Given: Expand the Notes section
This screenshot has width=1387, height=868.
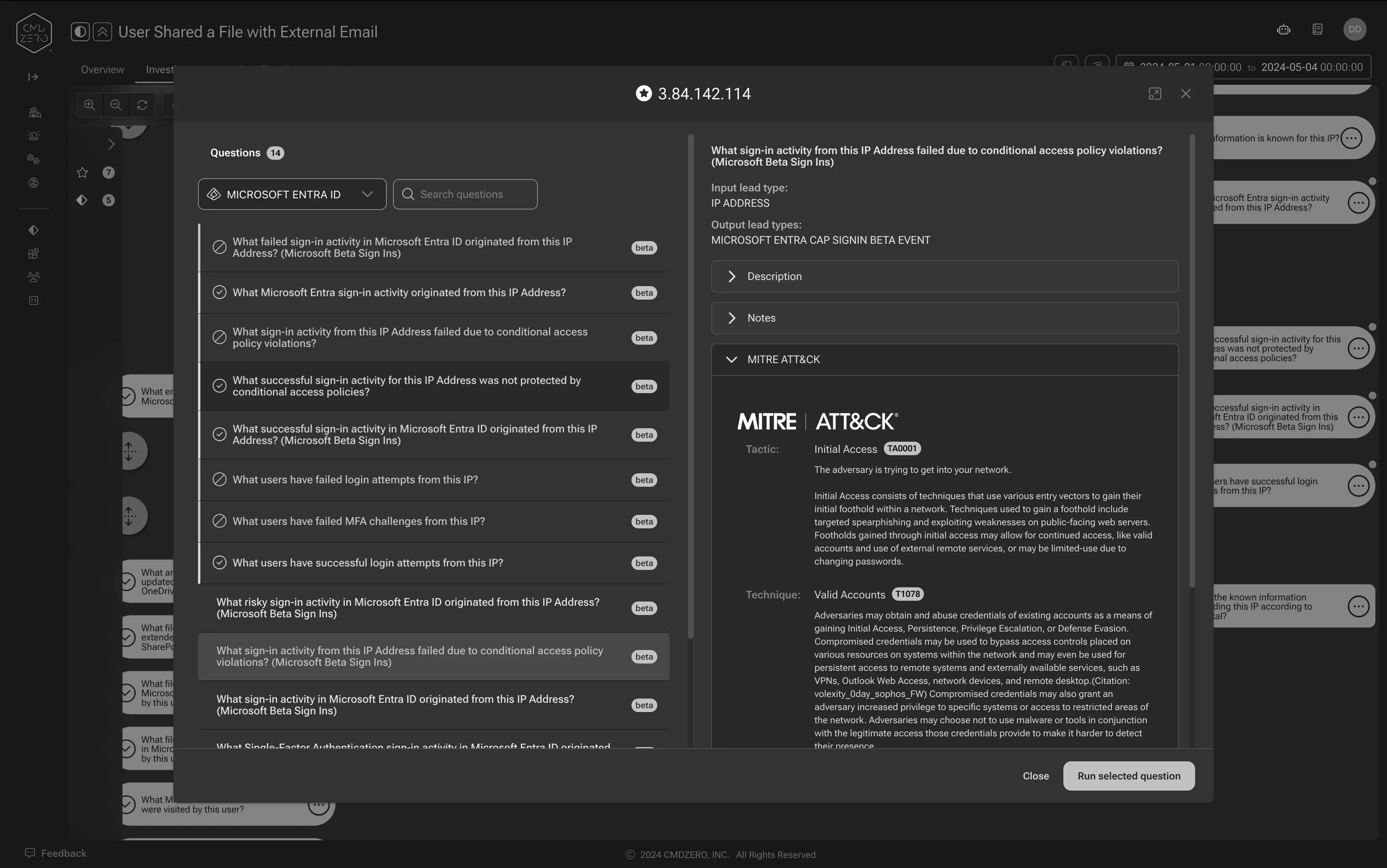Looking at the screenshot, I should tap(945, 318).
